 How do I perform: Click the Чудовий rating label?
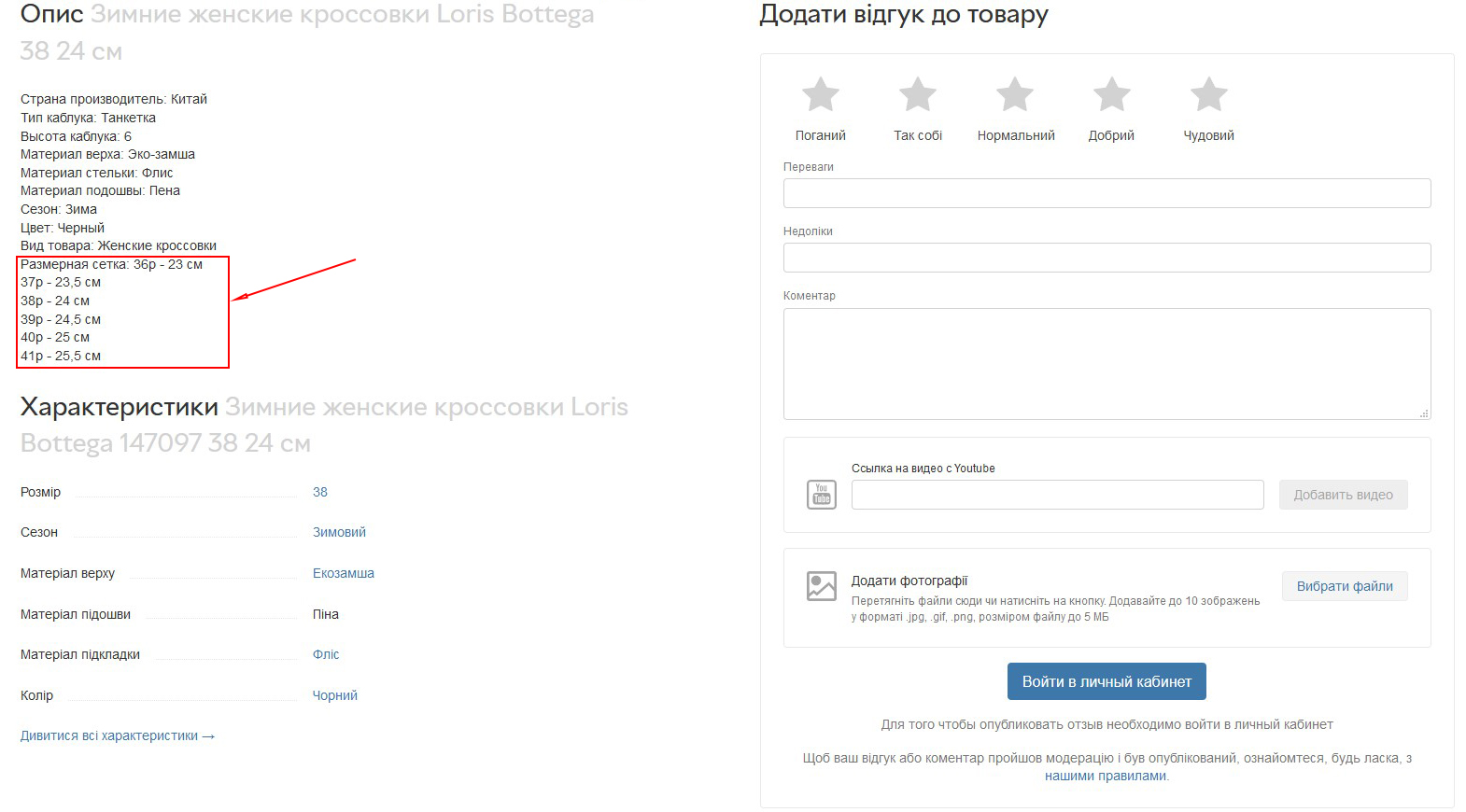pyautogui.click(x=1209, y=135)
